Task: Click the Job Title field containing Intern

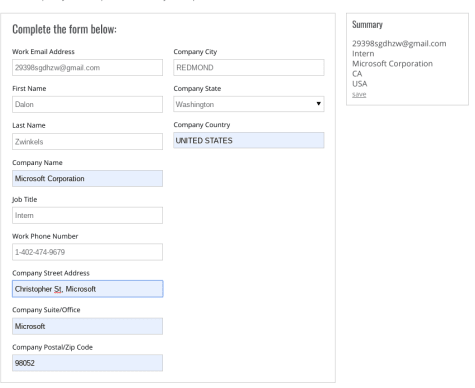Action: tap(87, 215)
